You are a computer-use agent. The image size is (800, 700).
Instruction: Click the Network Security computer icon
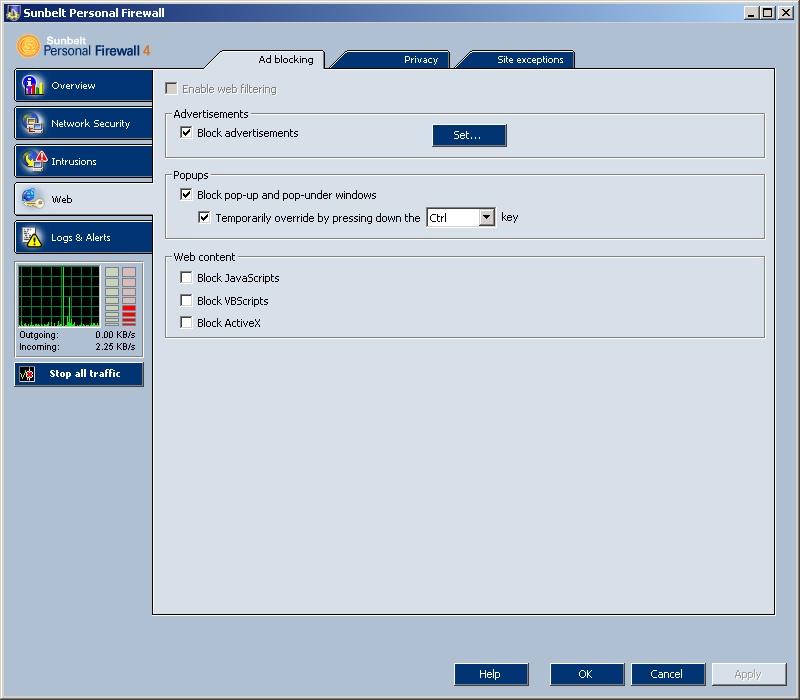pyautogui.click(x=32, y=124)
